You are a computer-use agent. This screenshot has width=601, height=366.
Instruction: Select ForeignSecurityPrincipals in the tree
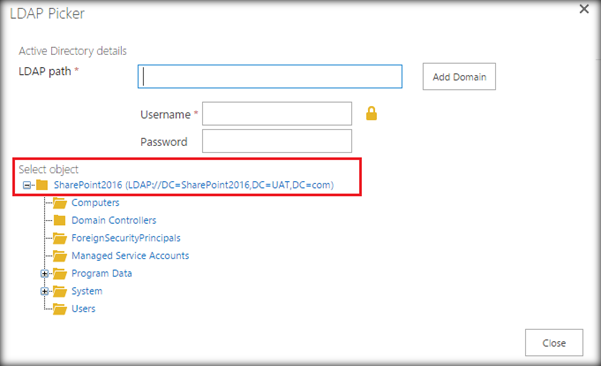click(x=126, y=238)
